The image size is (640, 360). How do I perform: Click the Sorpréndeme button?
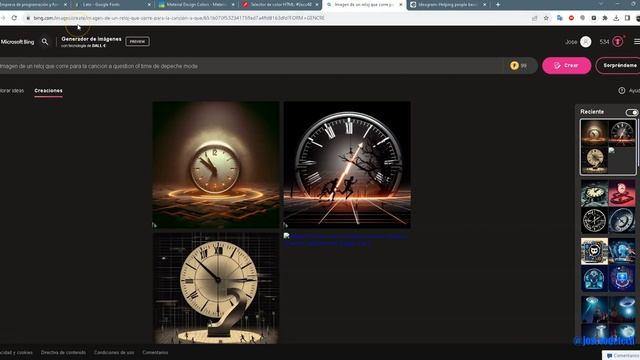click(x=619, y=66)
